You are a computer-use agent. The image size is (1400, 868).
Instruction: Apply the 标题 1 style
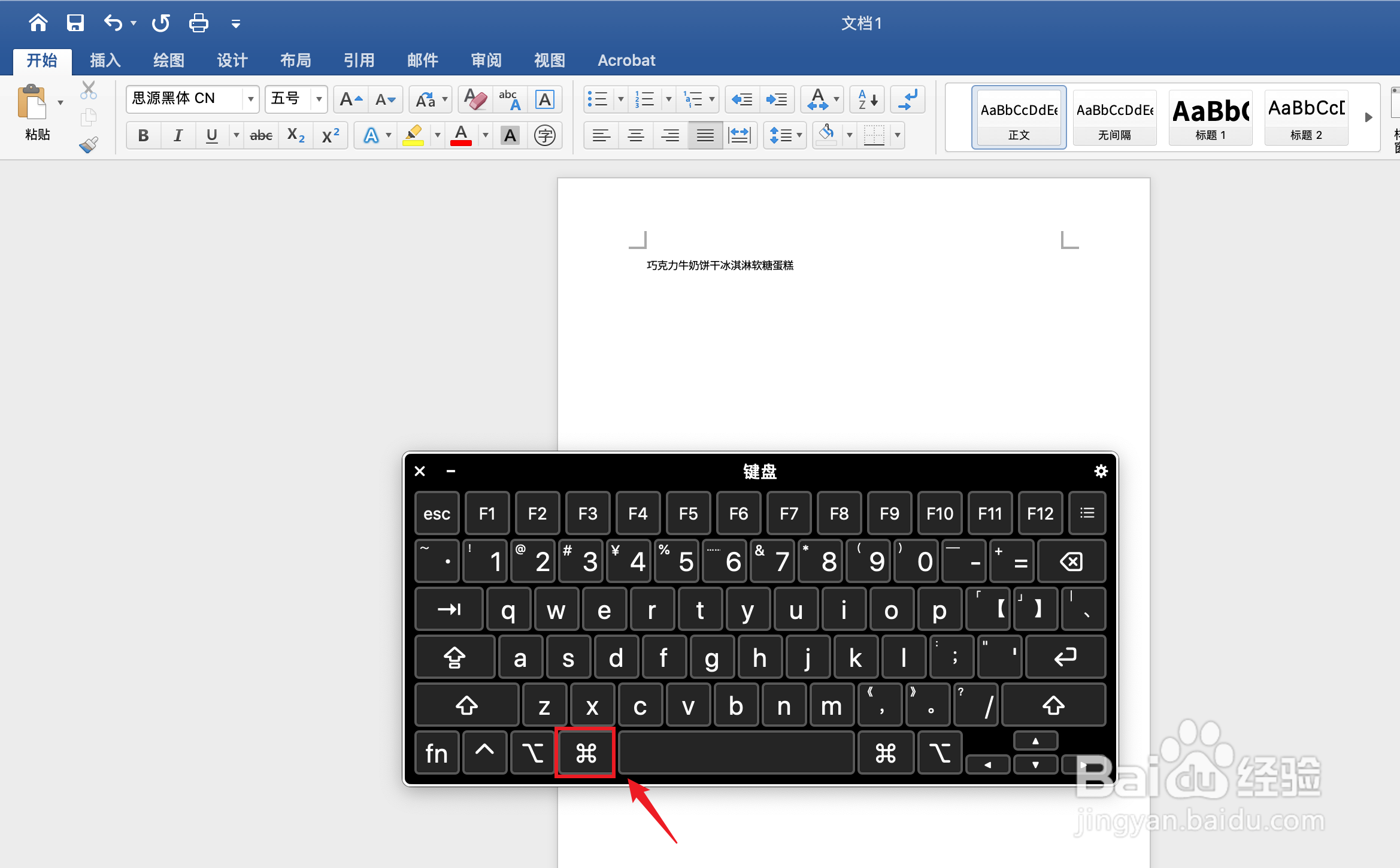pos(1210,117)
